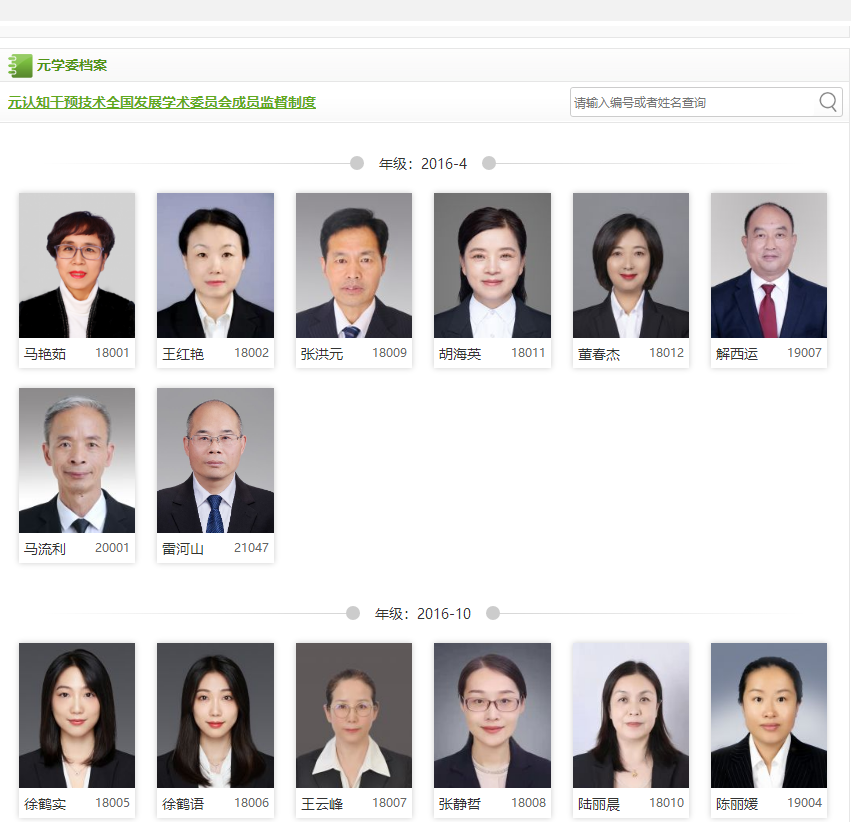Open profile card numbered 18005
This screenshot has width=851, height=822.
77,730
